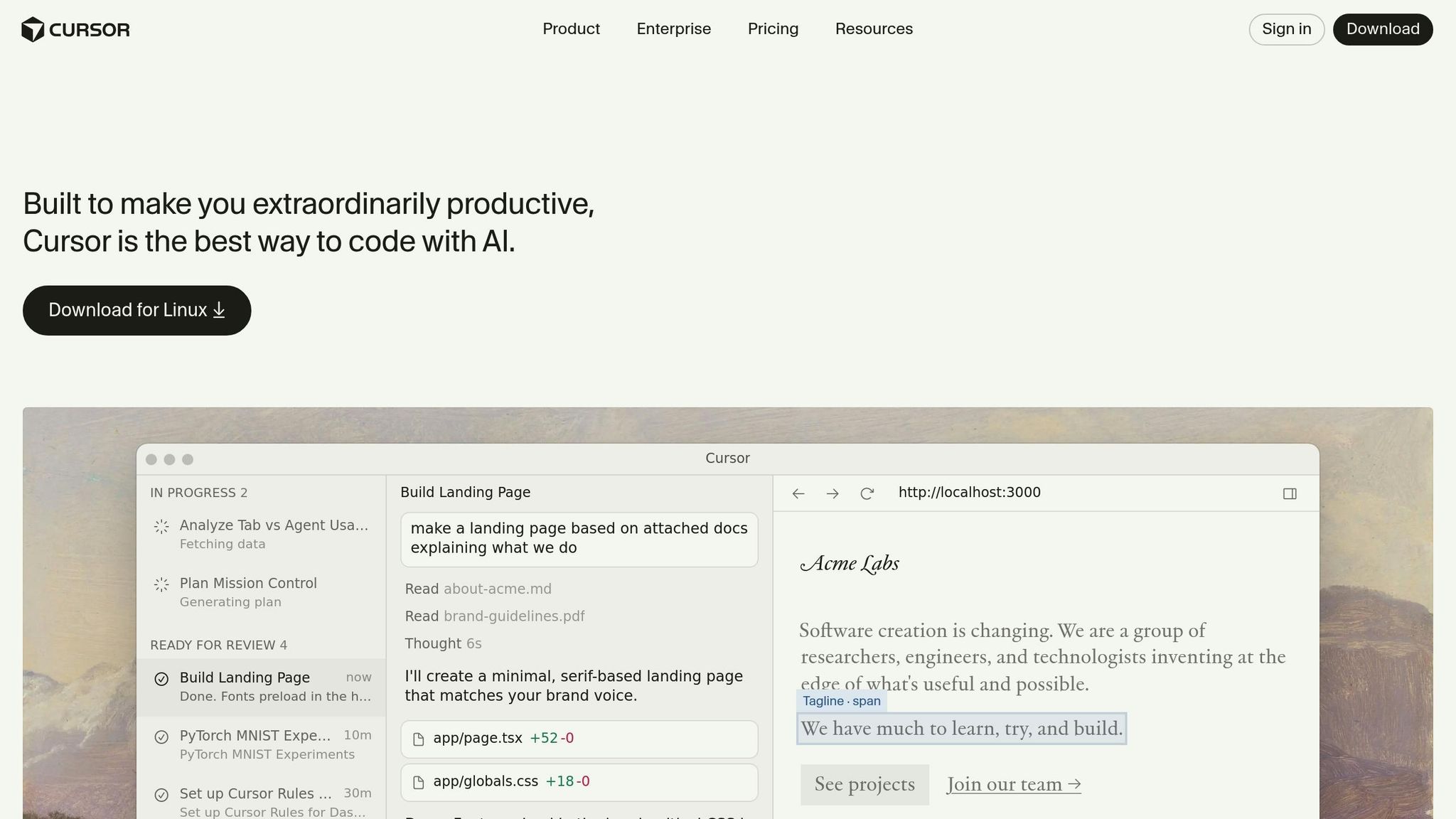The image size is (1456, 819).
Task: Click the reload icon next to localhost:3000
Action: pyautogui.click(x=867, y=493)
